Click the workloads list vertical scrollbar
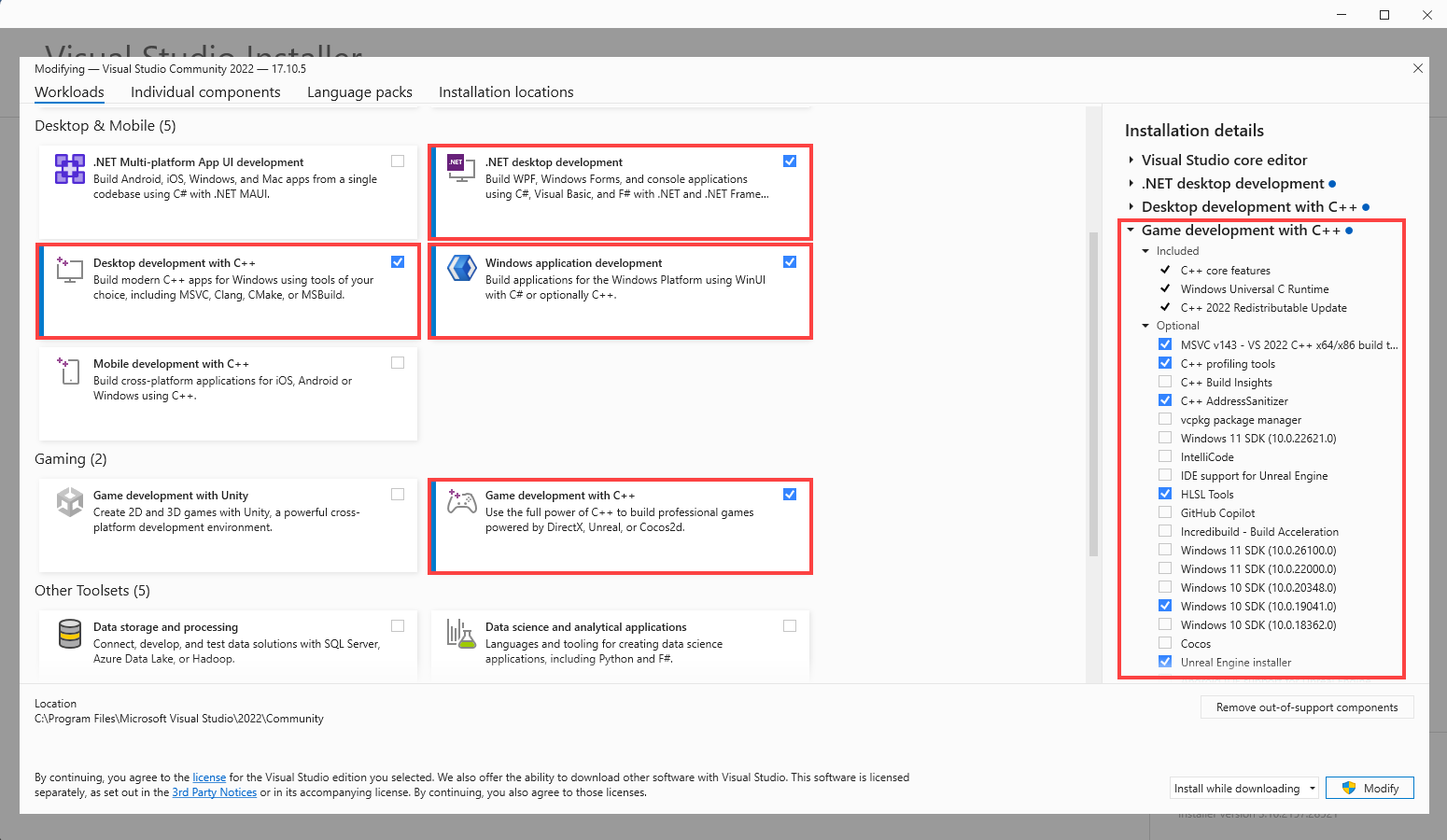1447x840 pixels. 1093,392
